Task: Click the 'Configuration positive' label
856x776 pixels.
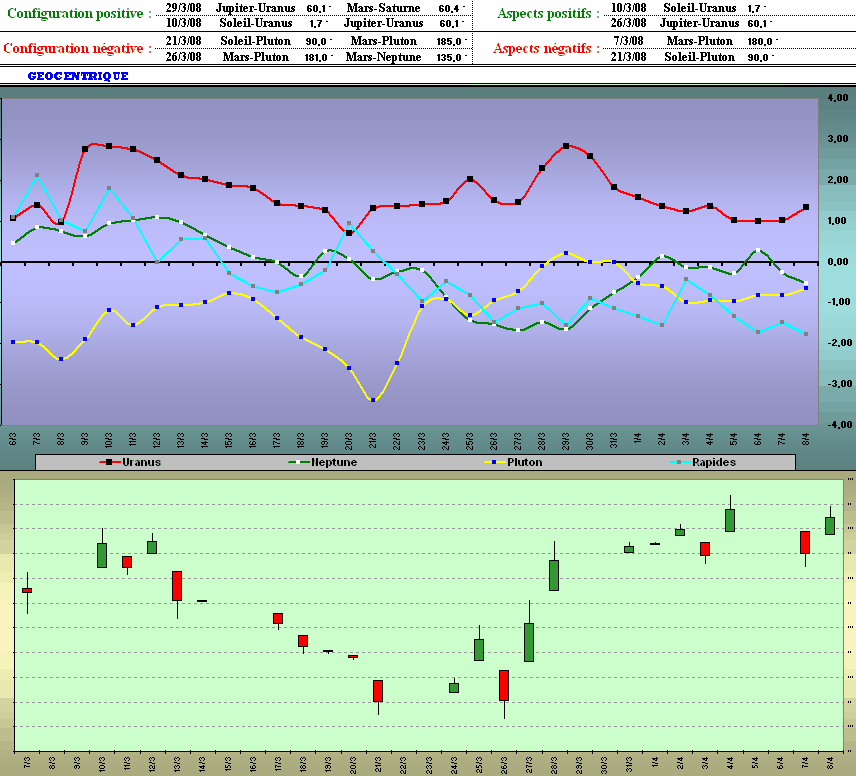Action: (x=79, y=13)
